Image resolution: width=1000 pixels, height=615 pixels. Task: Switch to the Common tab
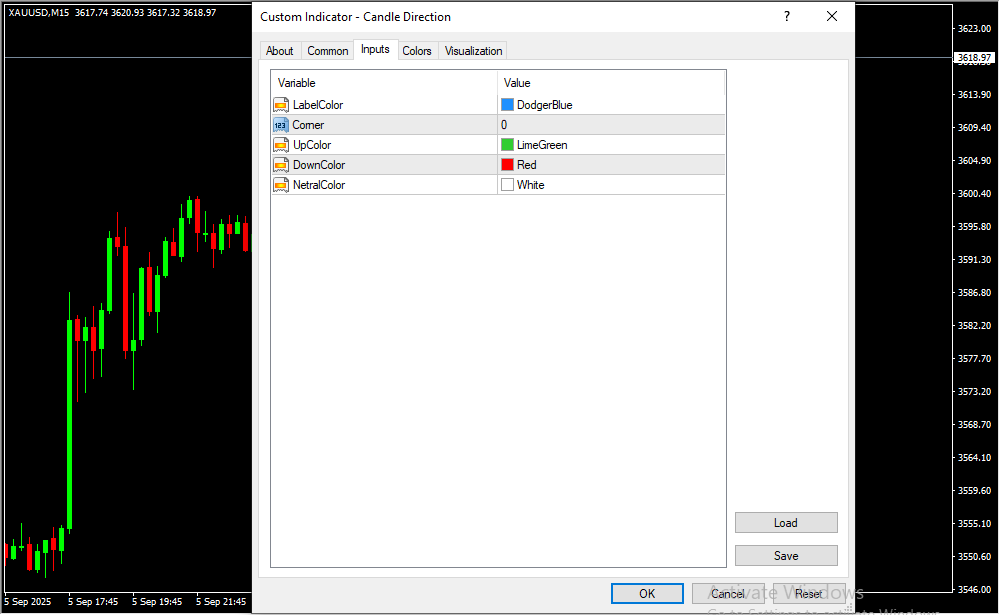tap(327, 51)
